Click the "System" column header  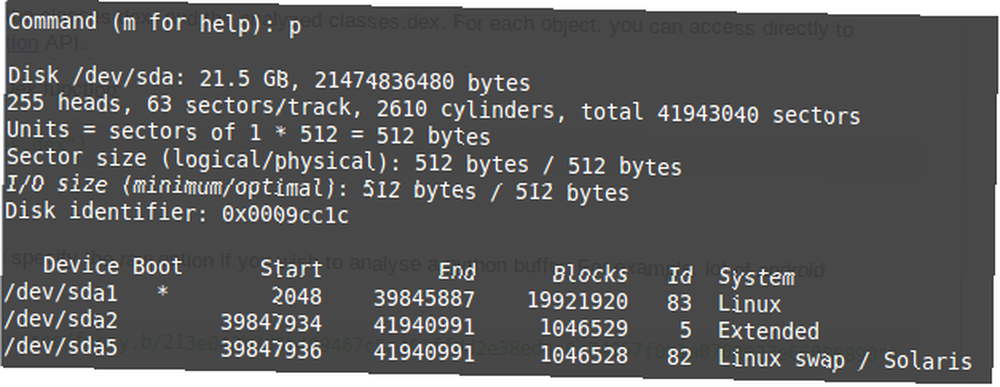756,278
